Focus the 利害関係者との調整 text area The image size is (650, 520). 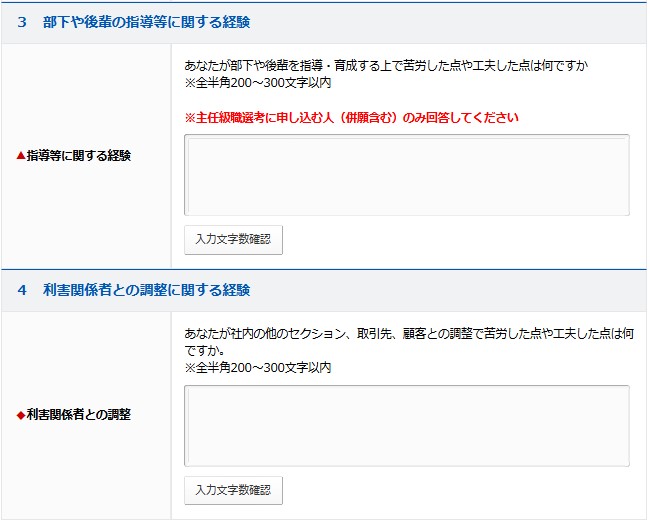click(406, 425)
